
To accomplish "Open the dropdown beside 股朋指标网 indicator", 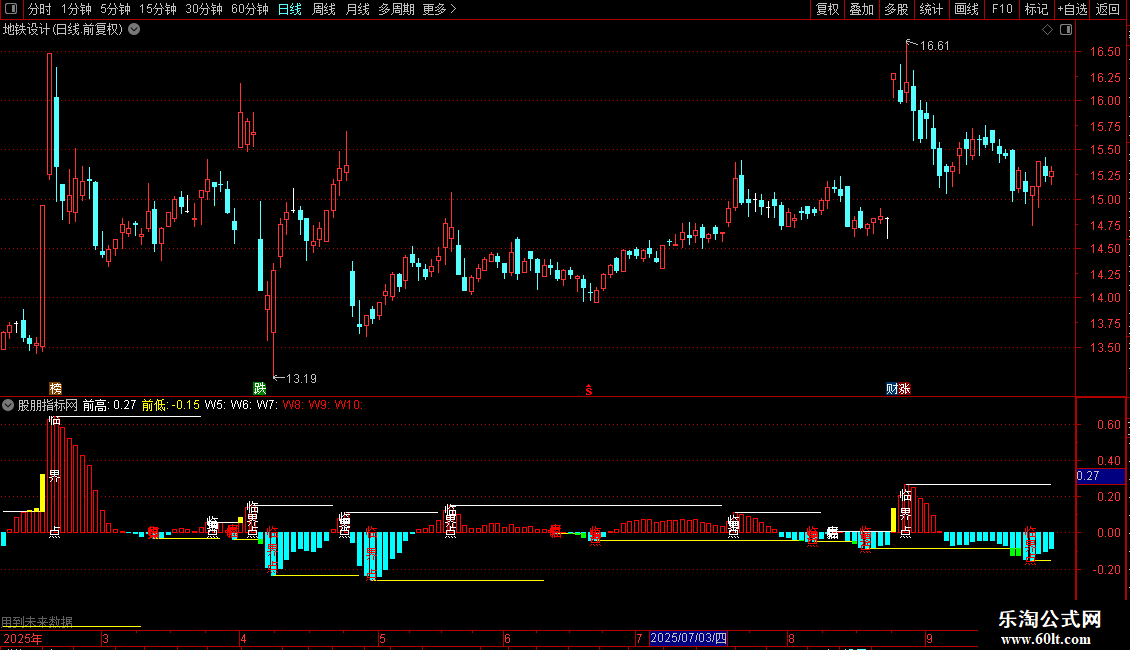I will click(8, 405).
